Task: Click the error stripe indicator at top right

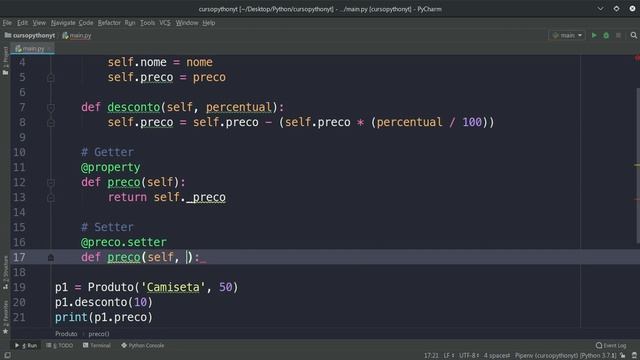Action: pos(637,58)
